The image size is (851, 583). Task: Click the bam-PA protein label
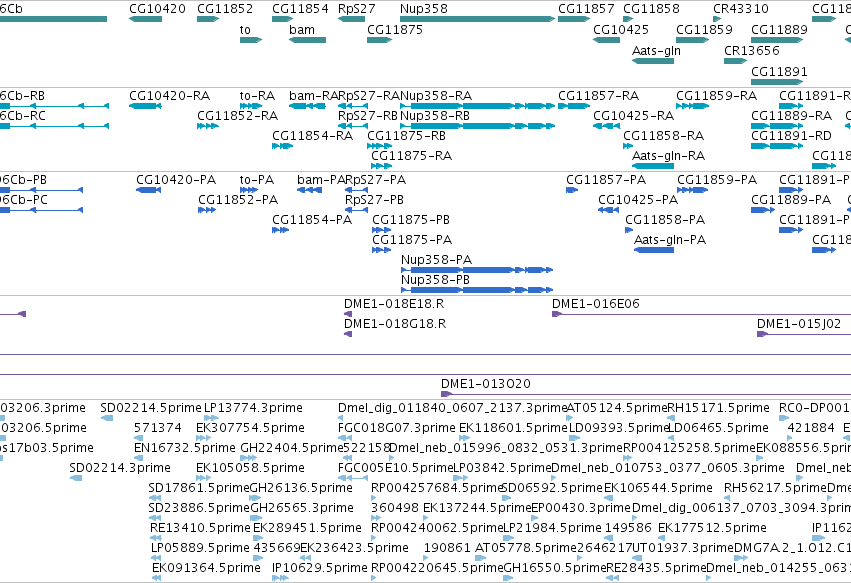click(x=321, y=180)
